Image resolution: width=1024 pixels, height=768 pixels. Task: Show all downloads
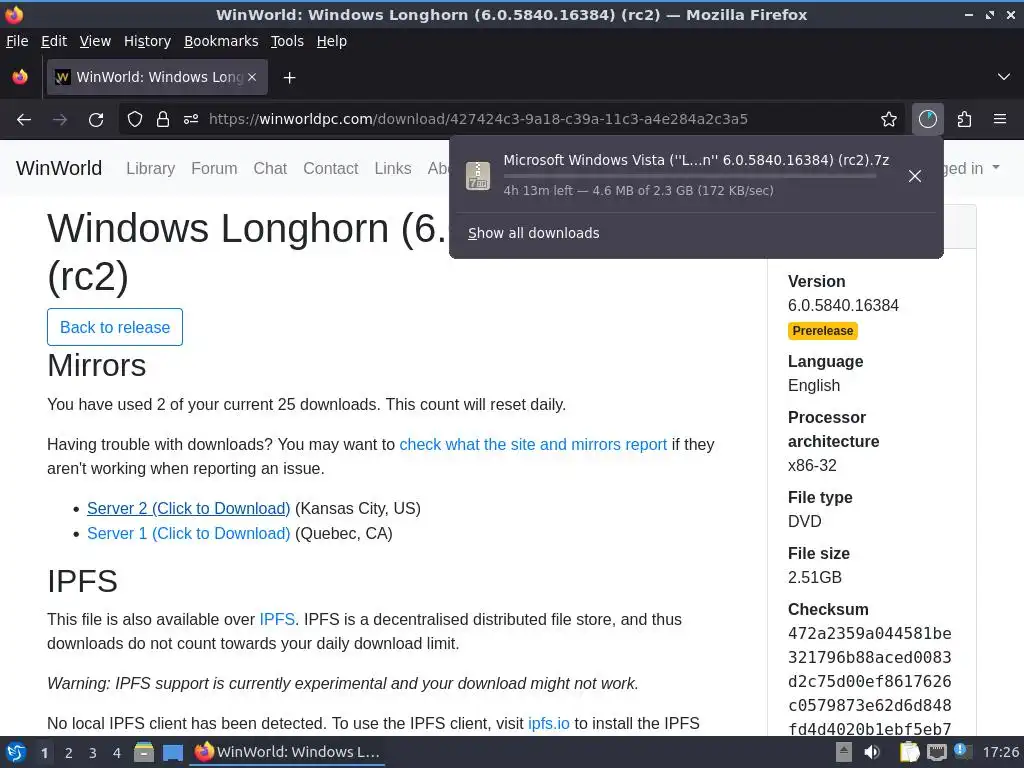(x=534, y=233)
